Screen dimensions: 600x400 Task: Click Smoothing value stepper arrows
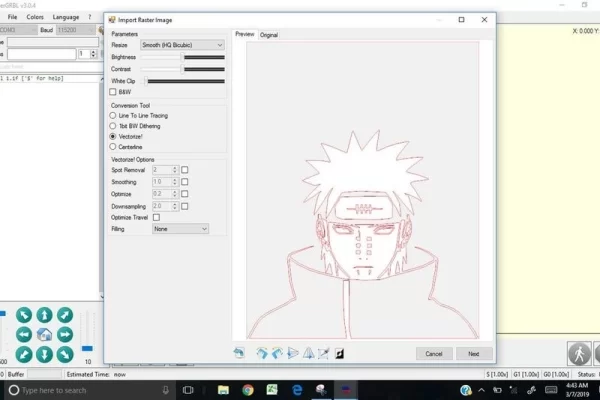tap(175, 182)
